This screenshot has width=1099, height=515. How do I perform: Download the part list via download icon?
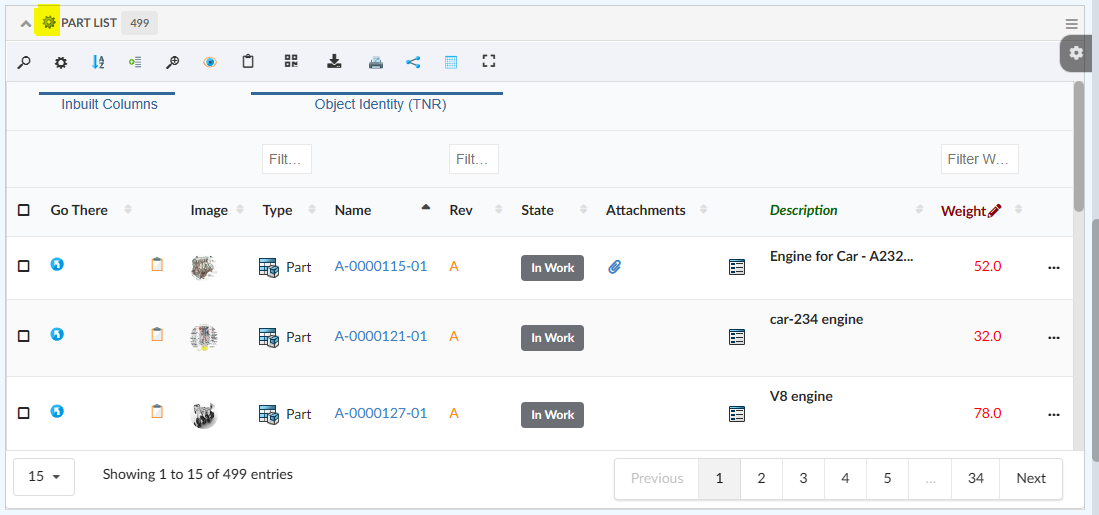pyautogui.click(x=335, y=62)
